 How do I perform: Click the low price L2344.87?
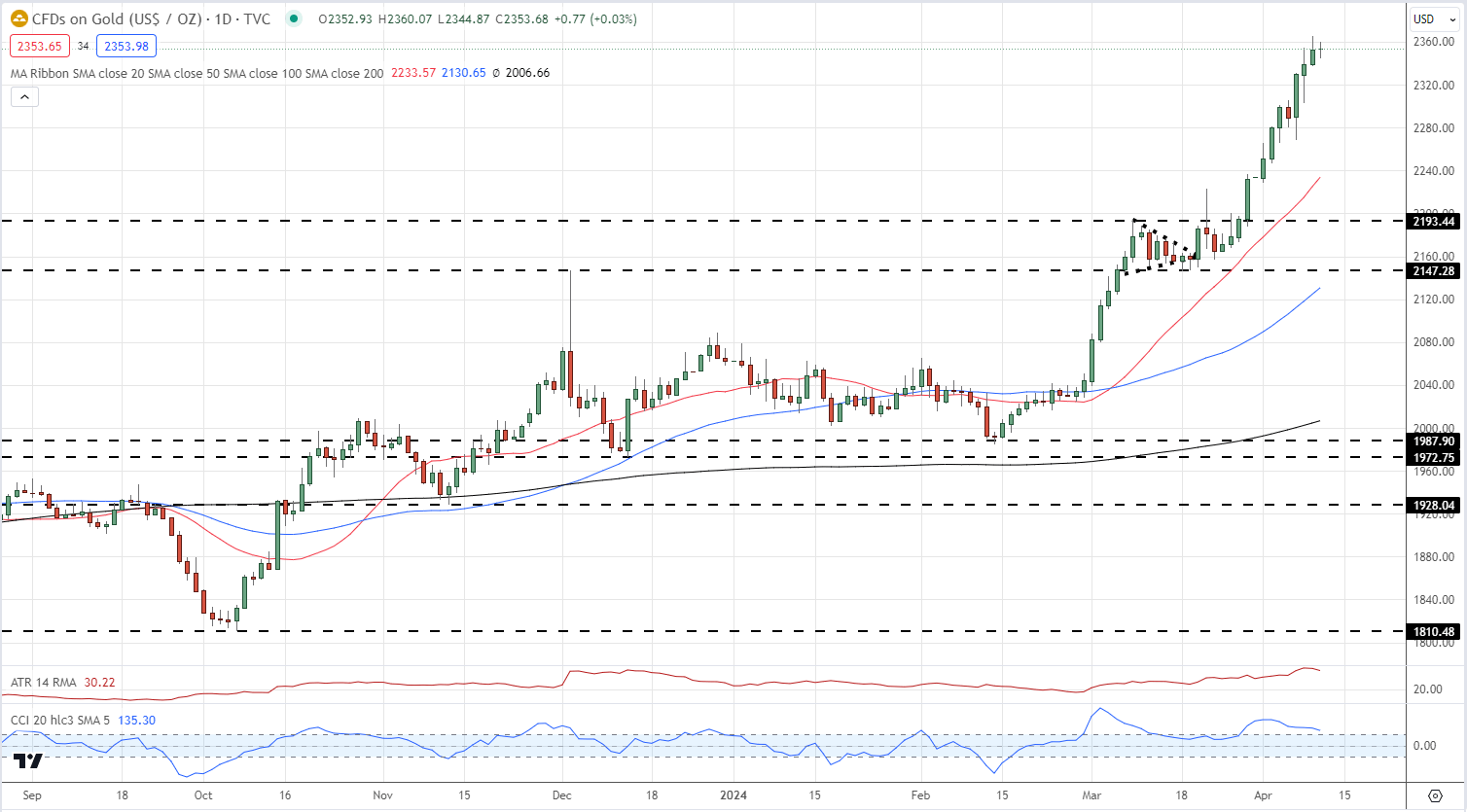click(x=463, y=19)
